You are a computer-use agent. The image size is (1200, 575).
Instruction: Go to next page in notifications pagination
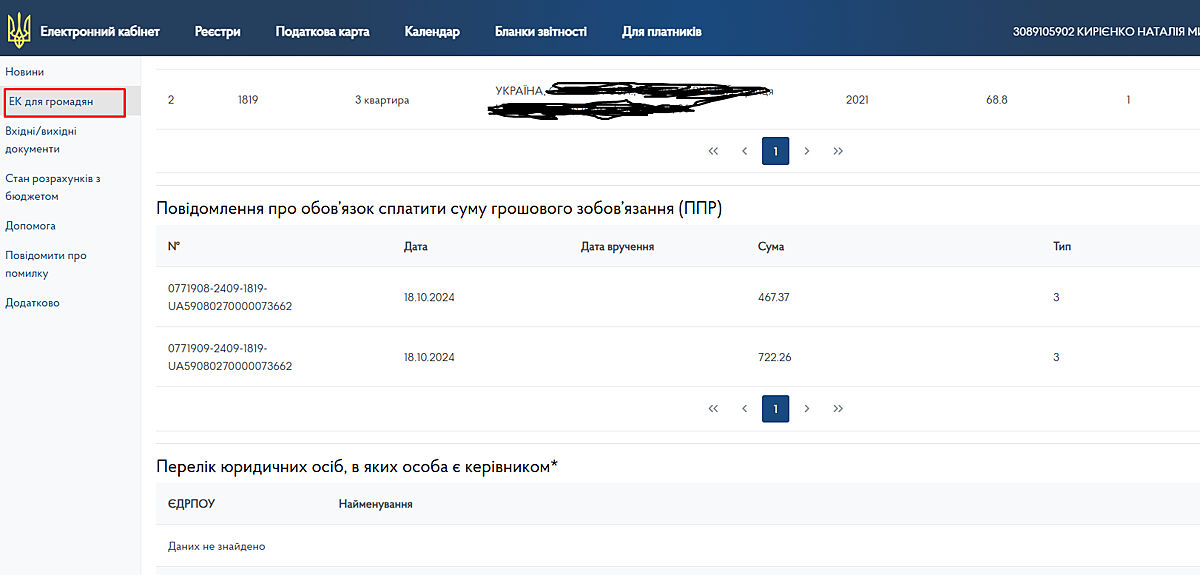pos(807,408)
